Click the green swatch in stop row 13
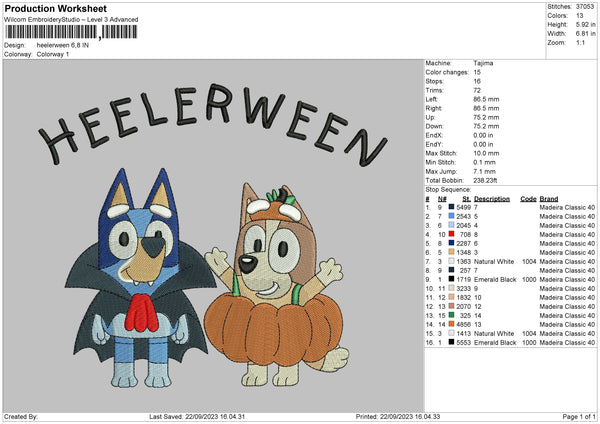 (452, 315)
